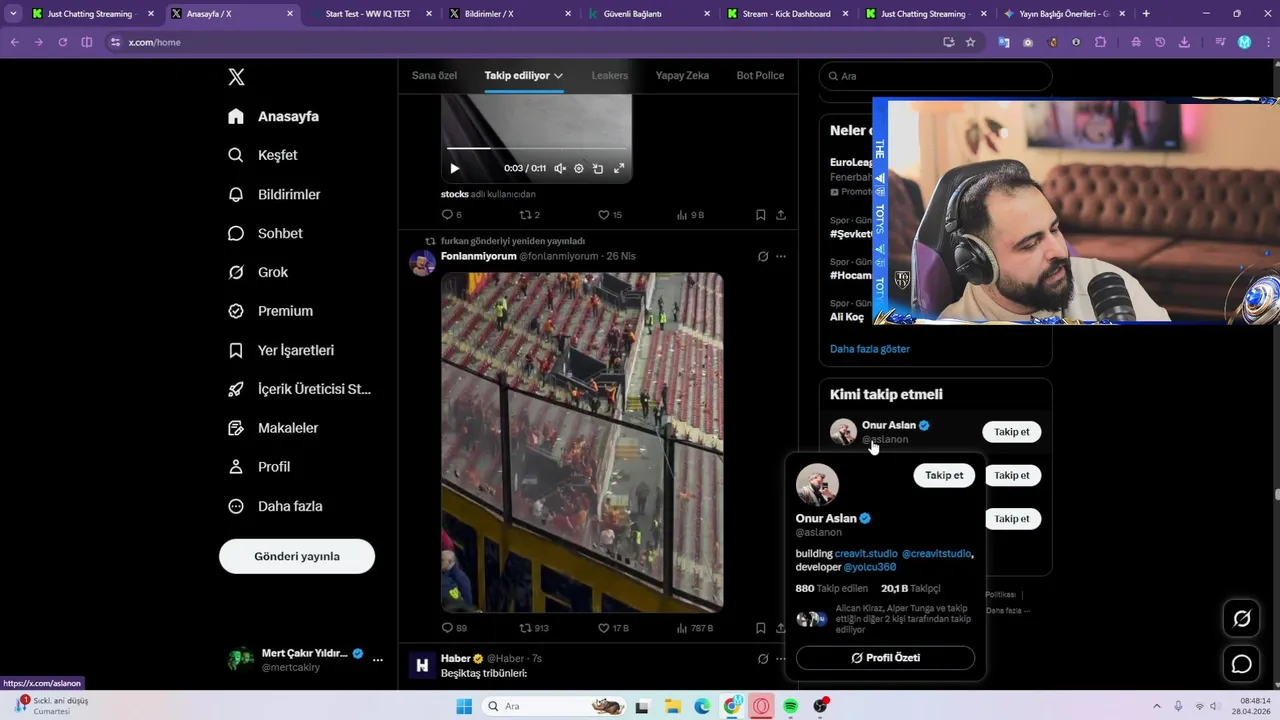1280x720 pixels.
Task: Like Fonlanmiyorum post with 17 B likes
Action: tap(613, 628)
